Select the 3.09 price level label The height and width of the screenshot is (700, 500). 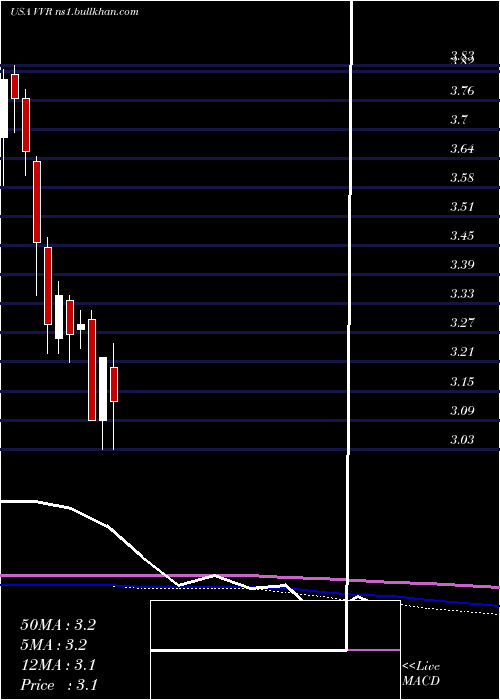pos(462,411)
